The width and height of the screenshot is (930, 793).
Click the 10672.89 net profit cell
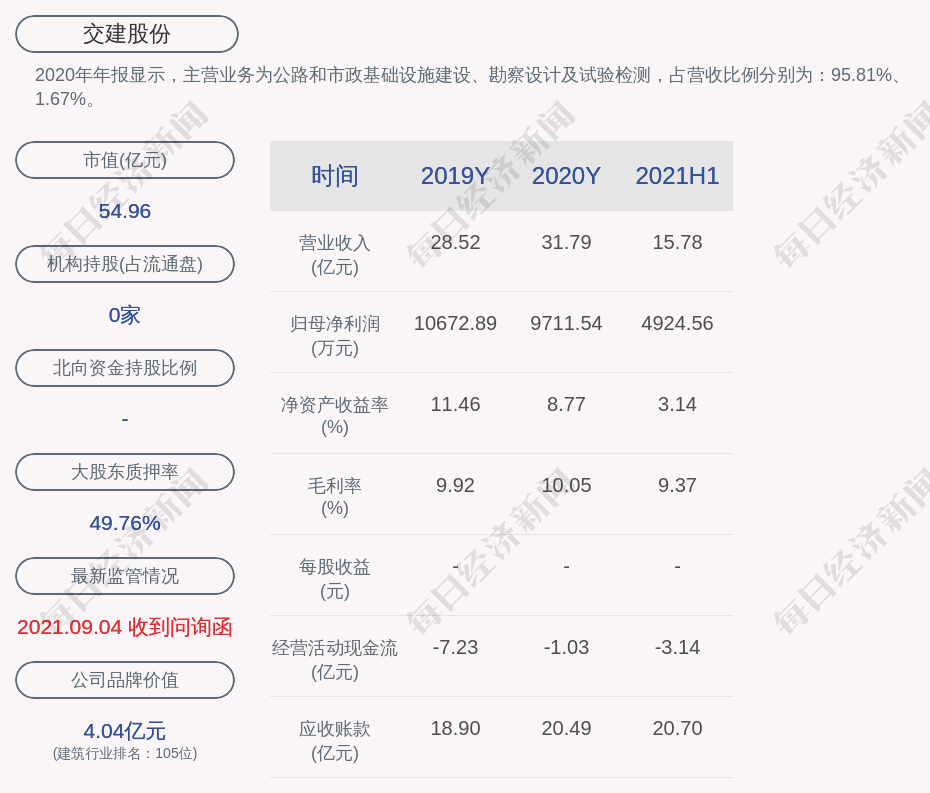click(x=455, y=323)
